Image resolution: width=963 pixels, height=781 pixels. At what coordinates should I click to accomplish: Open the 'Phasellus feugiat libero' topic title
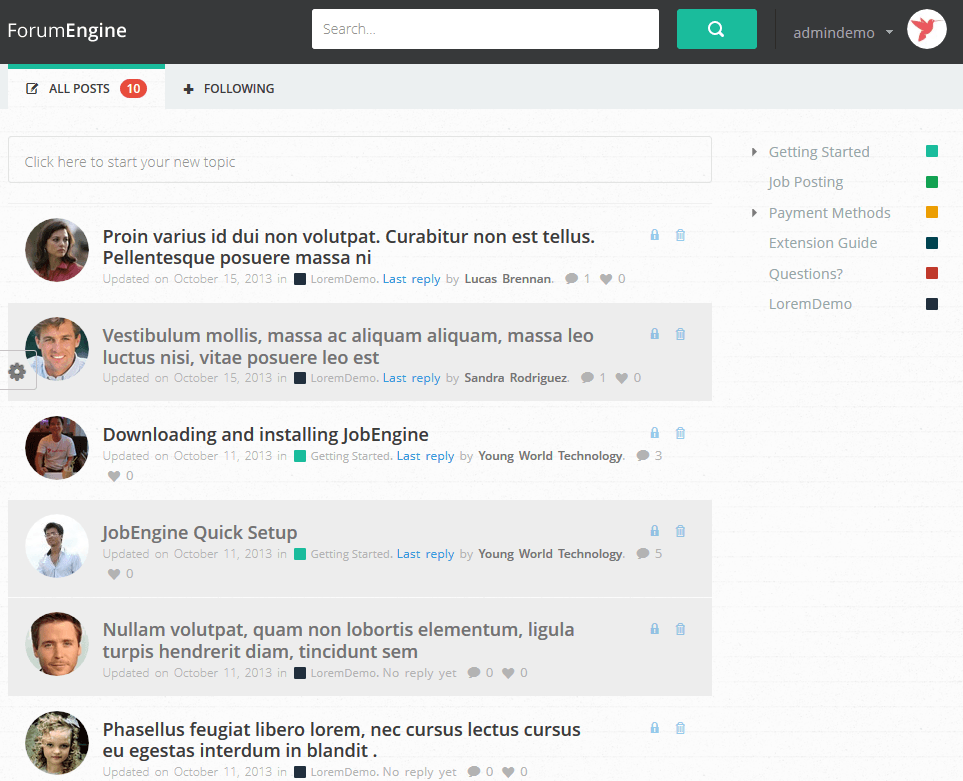341,740
